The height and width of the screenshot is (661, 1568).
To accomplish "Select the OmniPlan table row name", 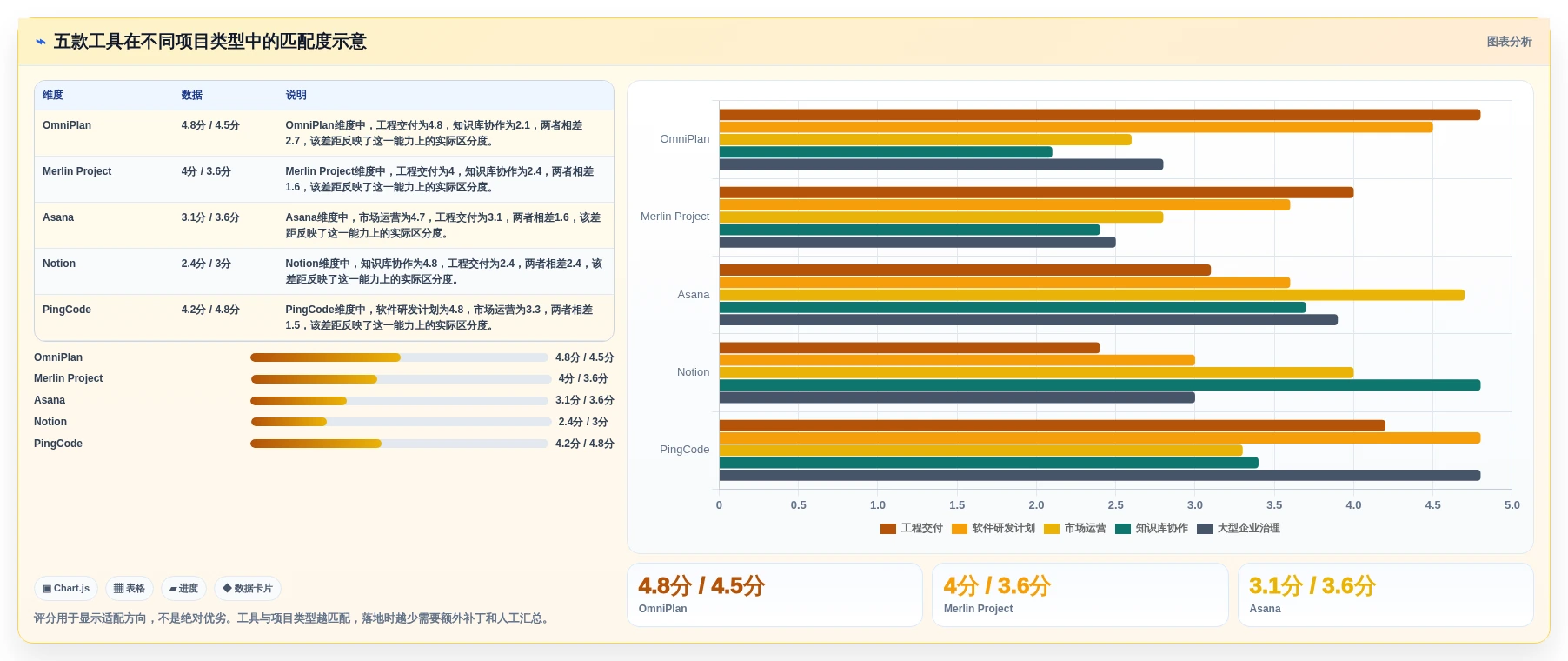I will pos(67,125).
